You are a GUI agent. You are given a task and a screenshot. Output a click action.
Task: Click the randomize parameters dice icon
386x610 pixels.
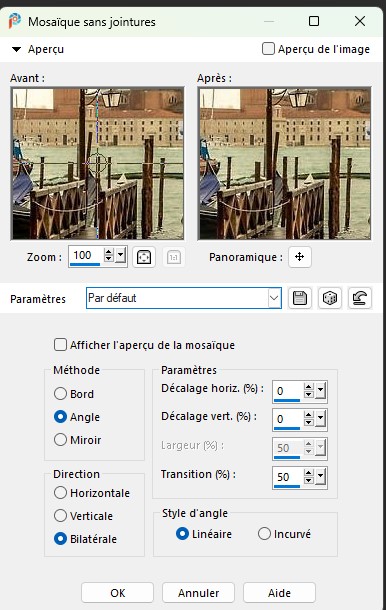click(330, 298)
